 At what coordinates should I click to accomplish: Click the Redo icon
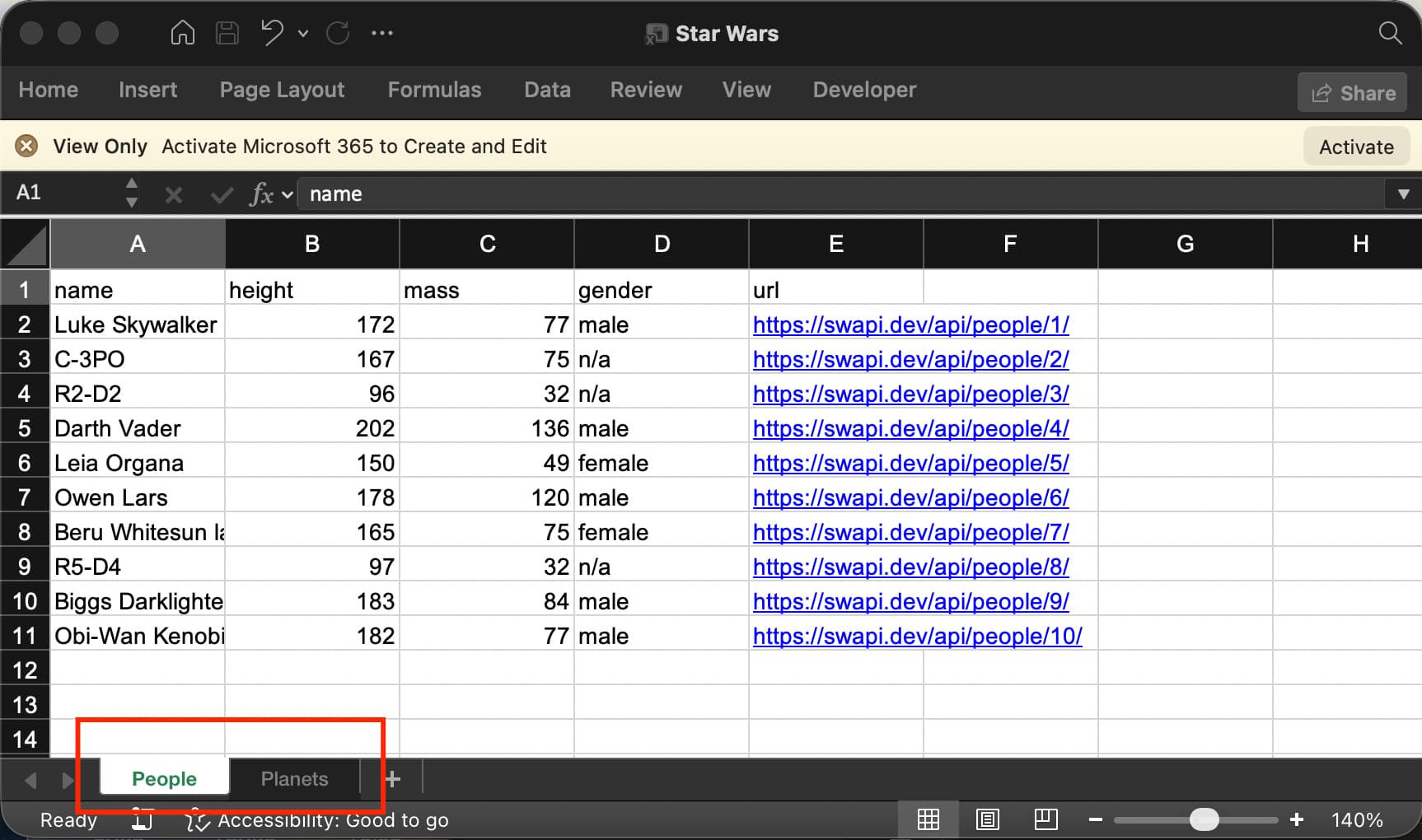[x=338, y=33]
